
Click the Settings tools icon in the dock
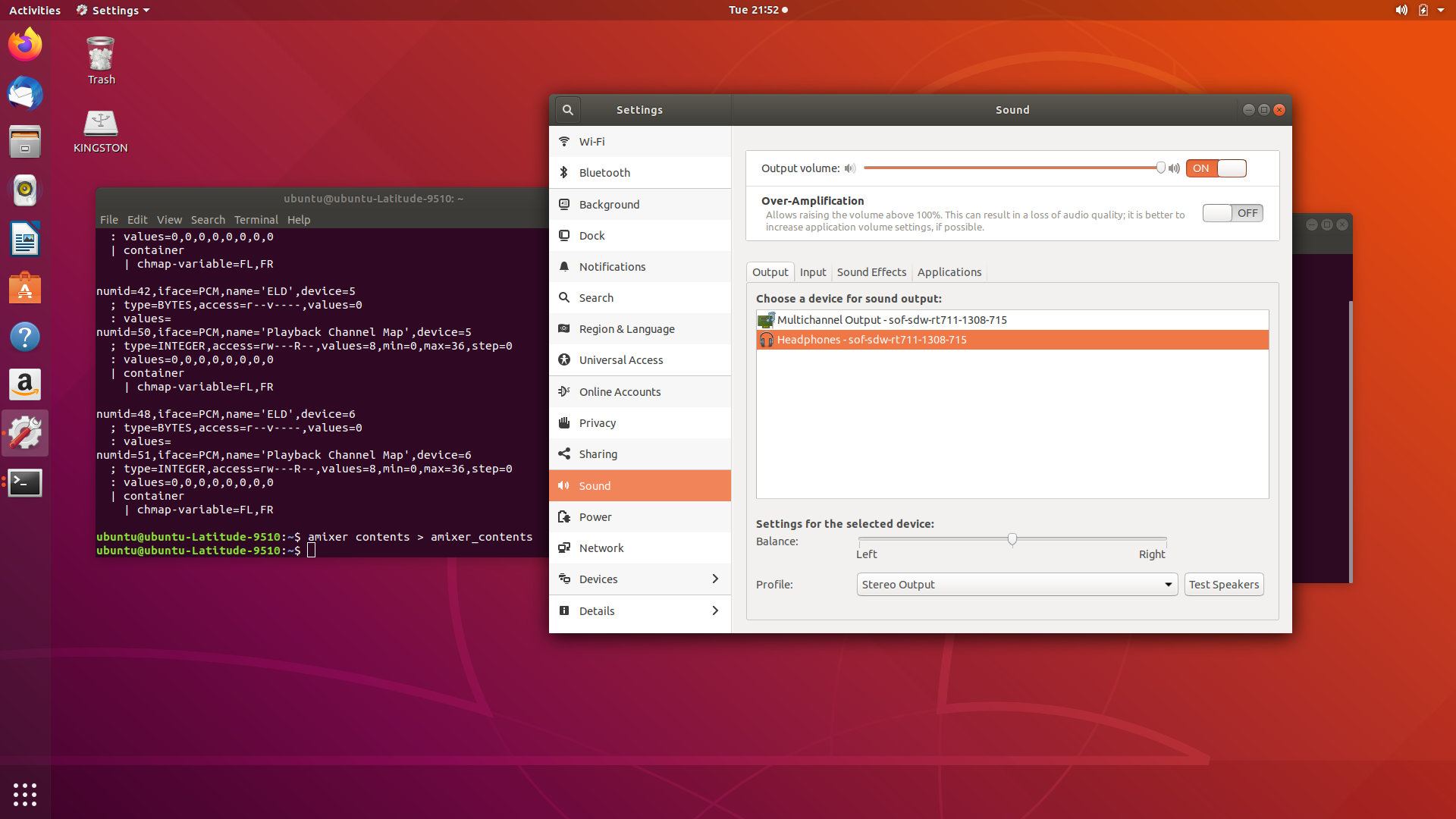click(x=25, y=434)
